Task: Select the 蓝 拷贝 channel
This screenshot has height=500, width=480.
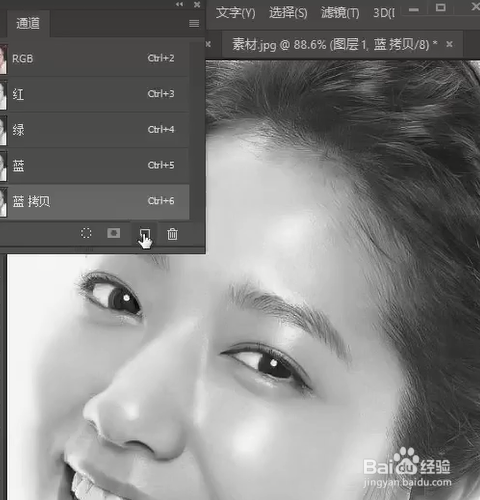Action: click(95, 201)
